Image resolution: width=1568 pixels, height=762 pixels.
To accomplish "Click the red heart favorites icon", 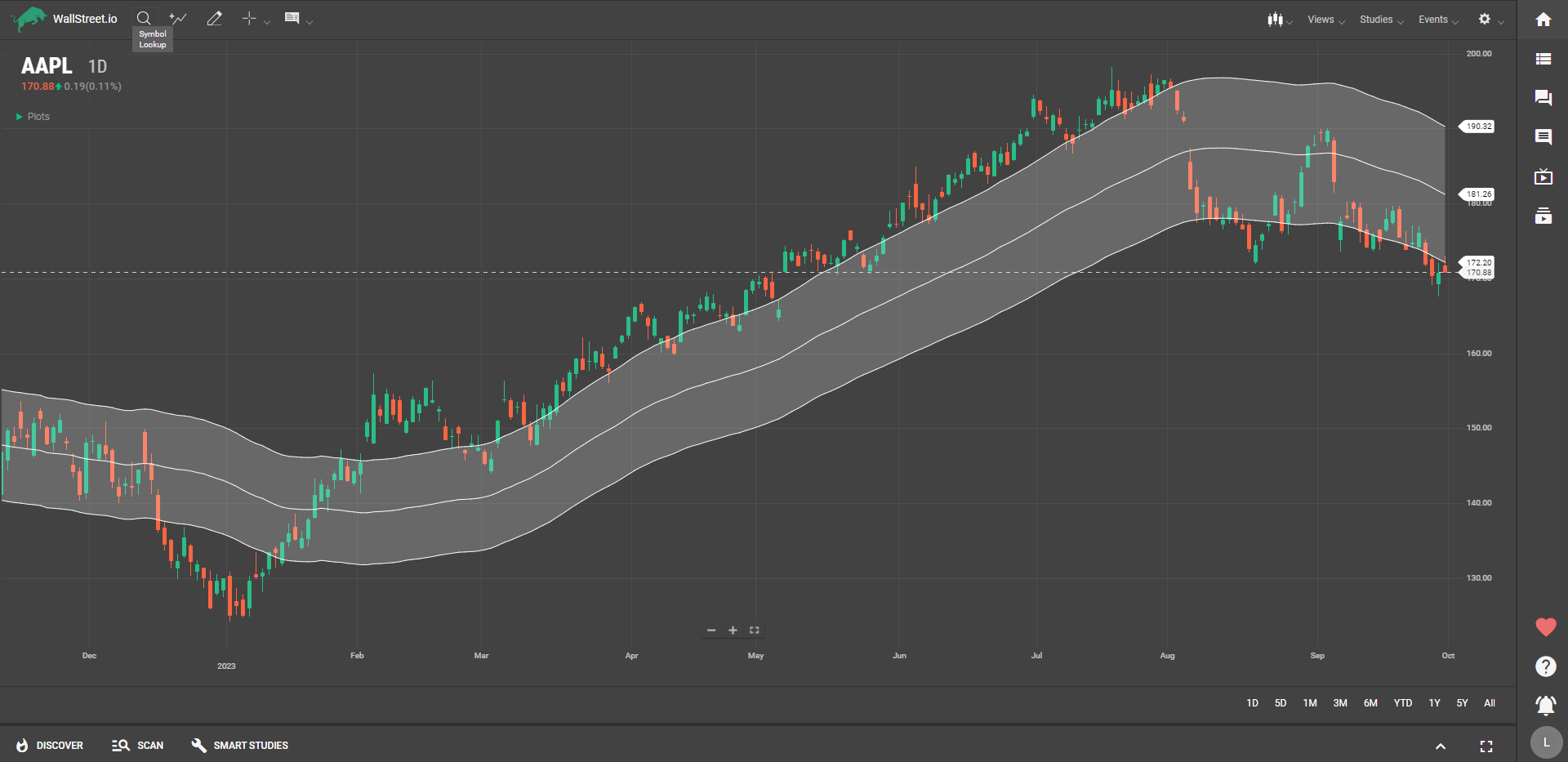I will (1546, 627).
